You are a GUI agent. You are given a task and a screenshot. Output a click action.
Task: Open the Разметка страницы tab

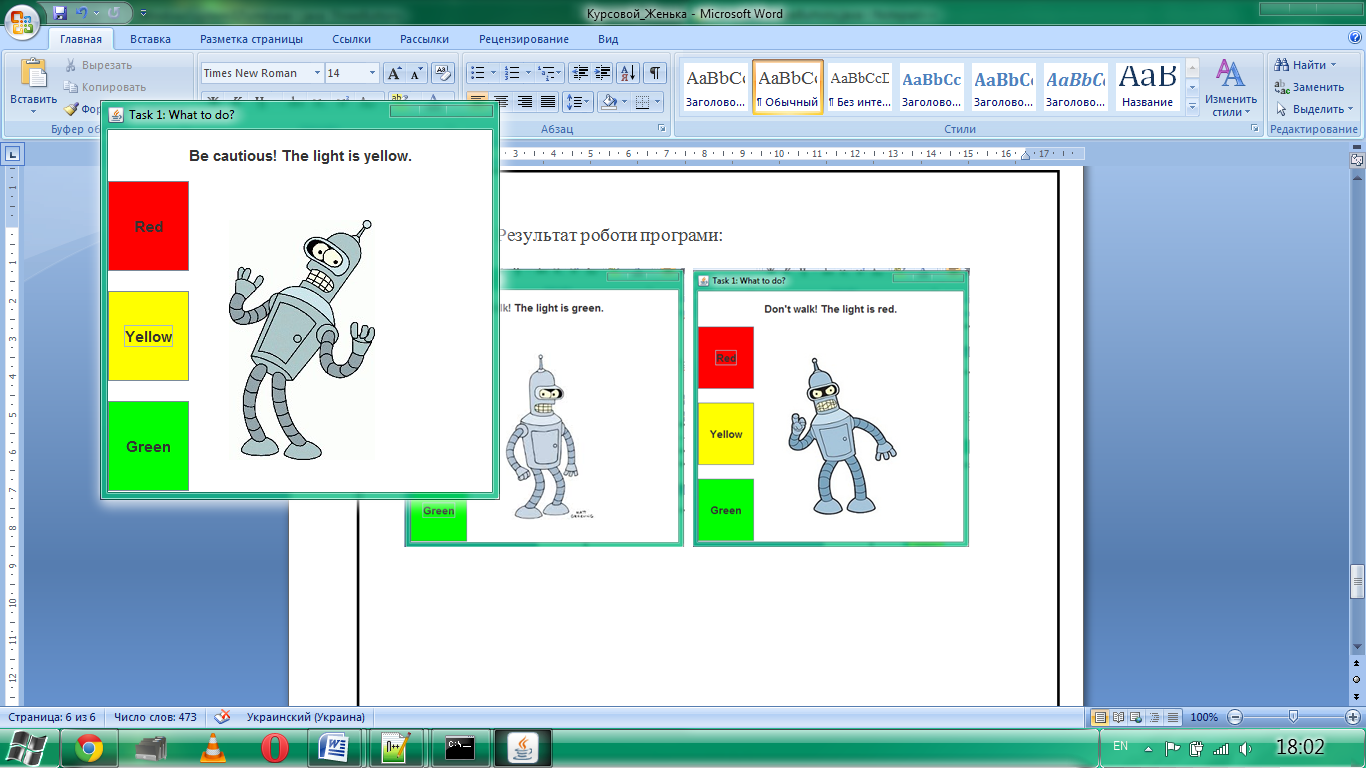click(x=251, y=39)
